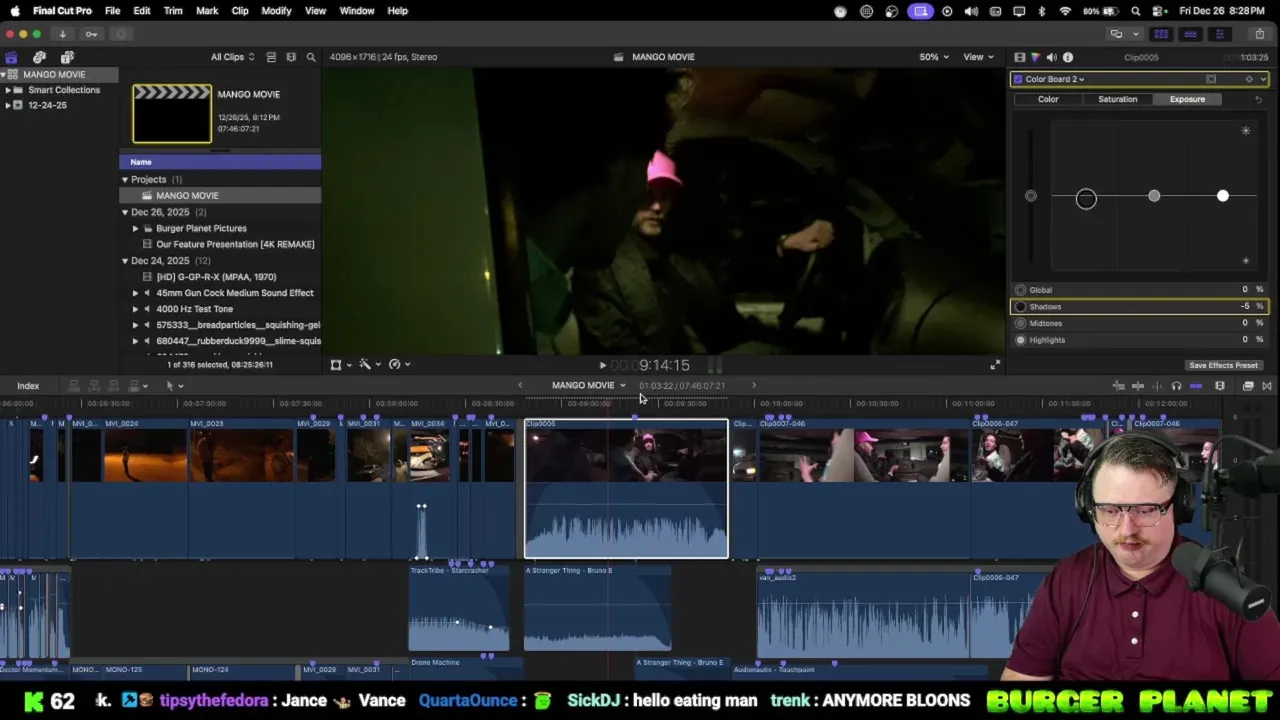Select the Global exposure control row
Screen dimensions: 1280x720
(x=1139, y=290)
